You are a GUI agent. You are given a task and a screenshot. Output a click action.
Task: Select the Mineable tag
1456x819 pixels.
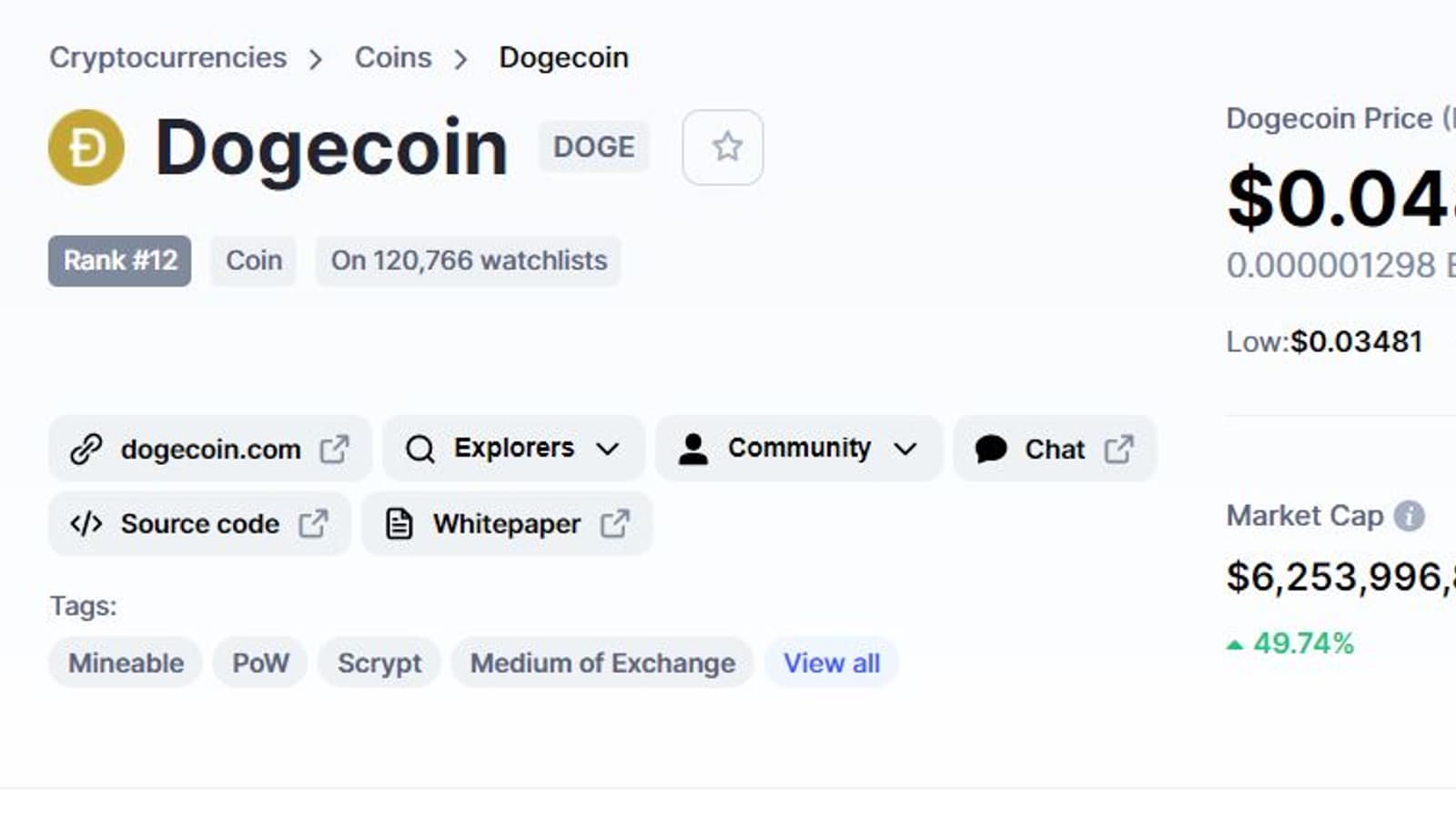(x=126, y=663)
